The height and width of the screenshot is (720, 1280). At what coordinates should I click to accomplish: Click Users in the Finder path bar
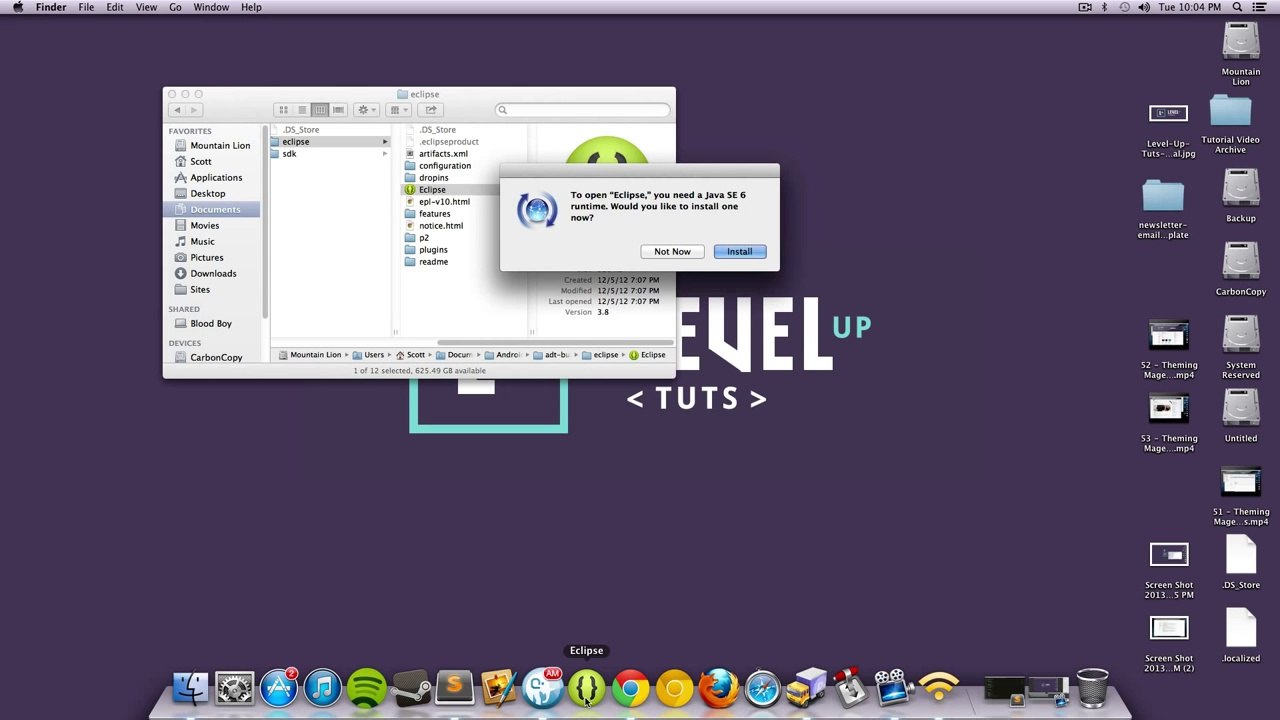[x=368, y=355]
